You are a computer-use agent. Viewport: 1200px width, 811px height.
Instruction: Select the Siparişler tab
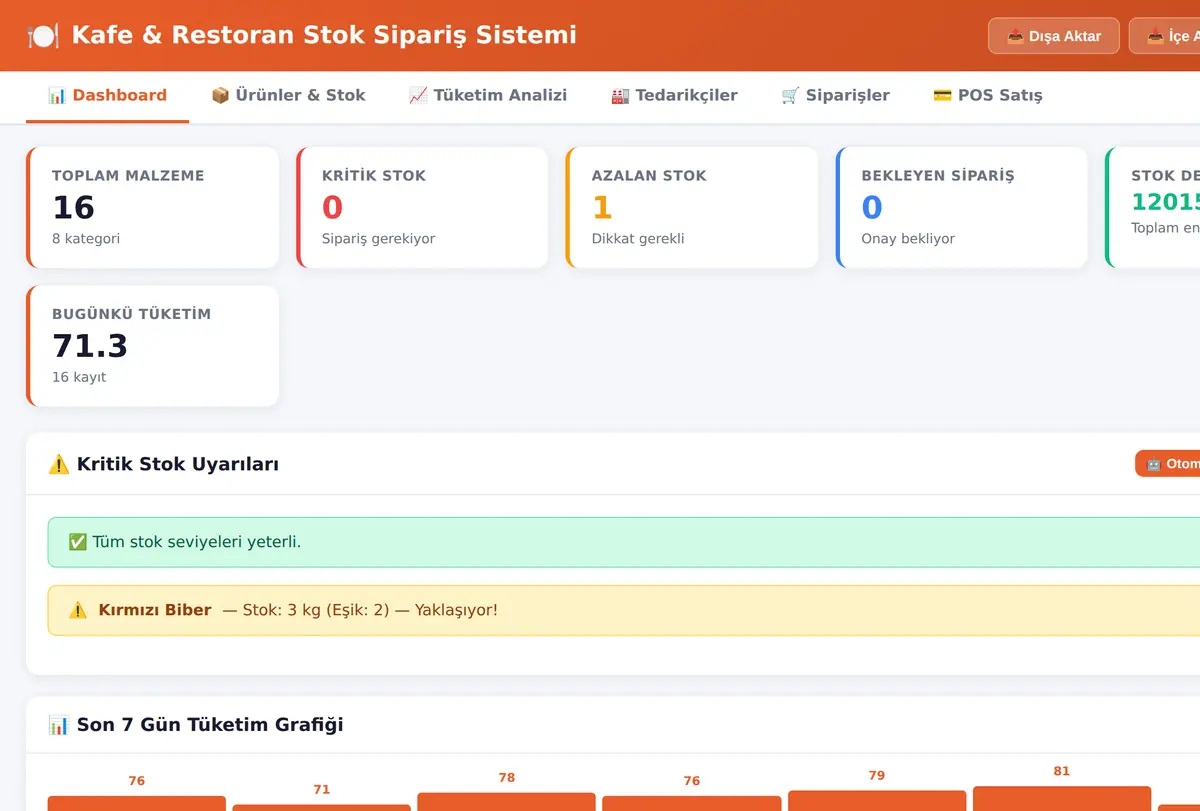(x=835, y=96)
